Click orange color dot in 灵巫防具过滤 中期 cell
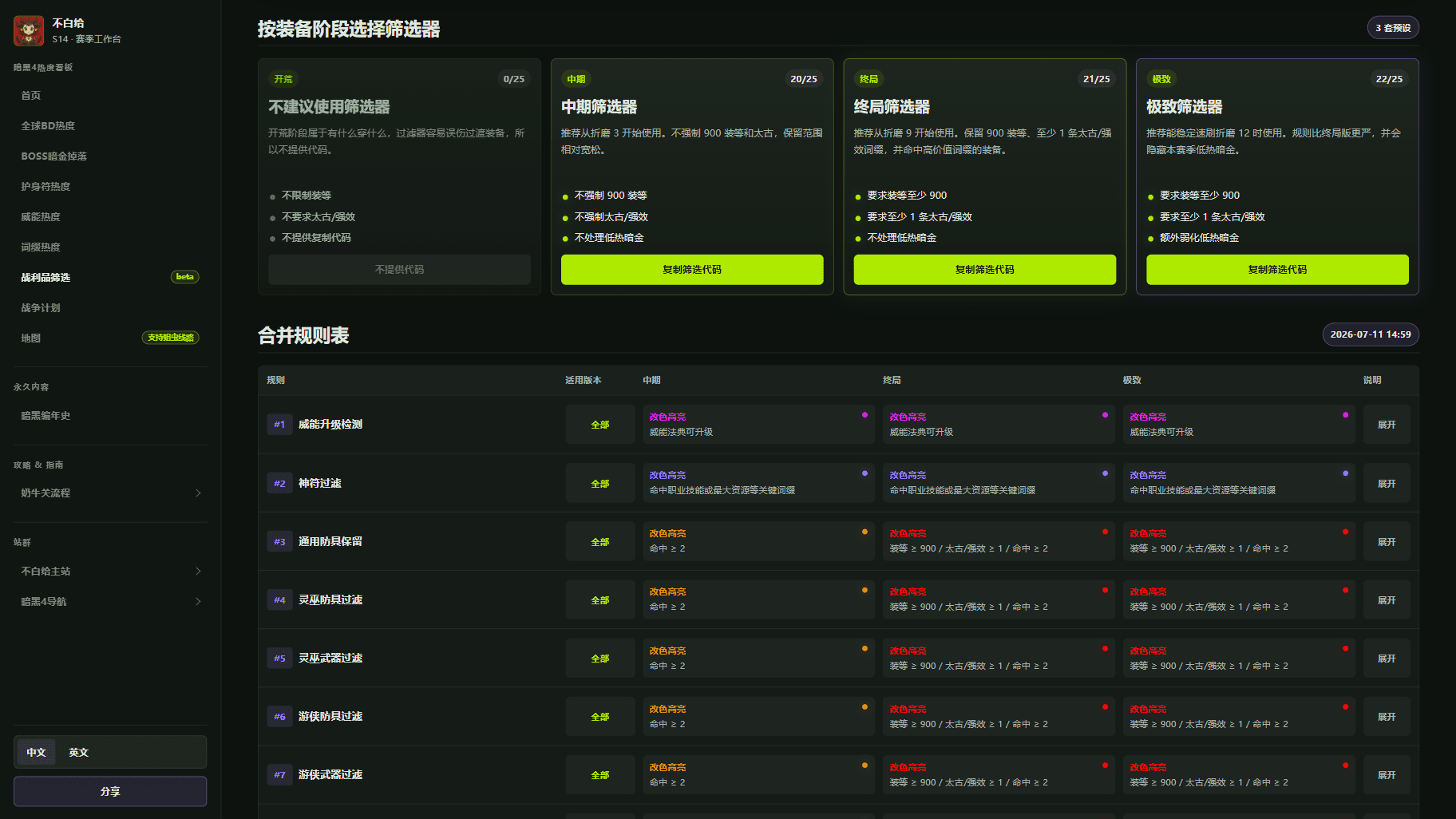The image size is (1456, 819). [864, 590]
